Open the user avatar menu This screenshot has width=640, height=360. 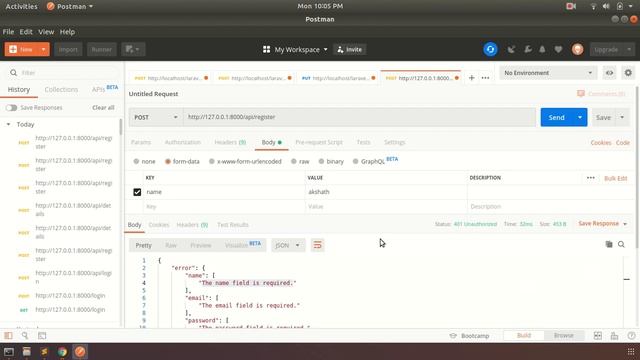[x=577, y=49]
